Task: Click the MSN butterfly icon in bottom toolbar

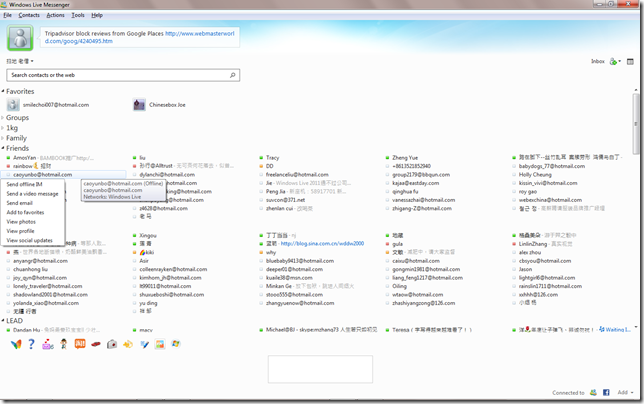Action: pyautogui.click(x=16, y=344)
